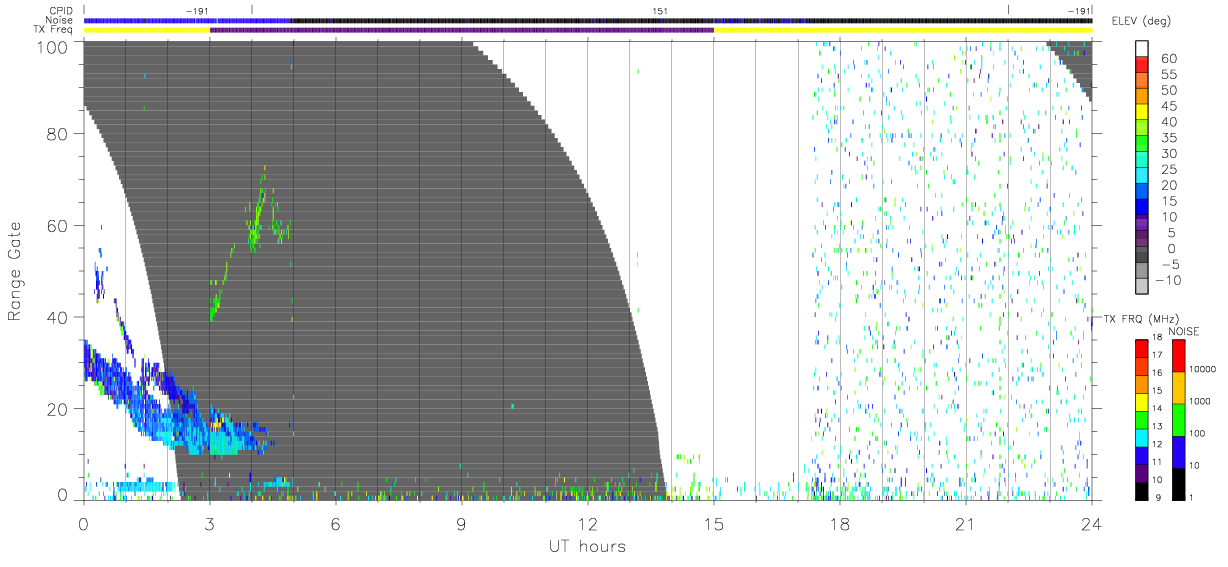Screen dimensions: 1228x567
Task: Click the UT hours tick label '6'
Action: click(x=336, y=523)
